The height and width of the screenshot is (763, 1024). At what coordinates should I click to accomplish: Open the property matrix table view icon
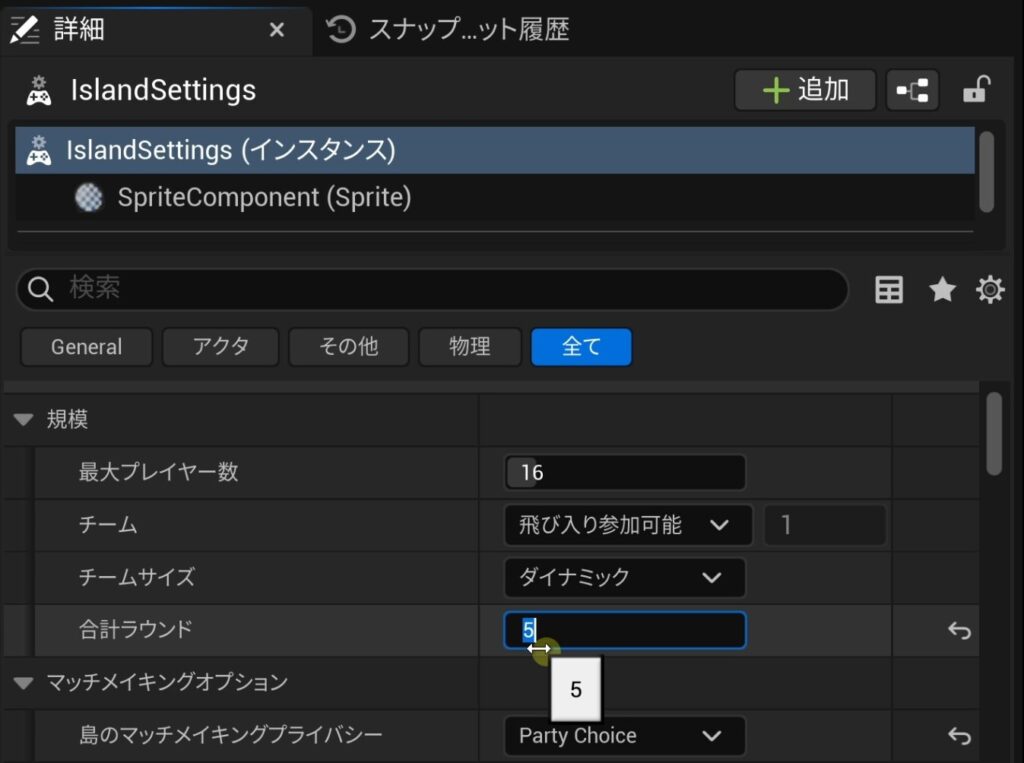point(888,290)
